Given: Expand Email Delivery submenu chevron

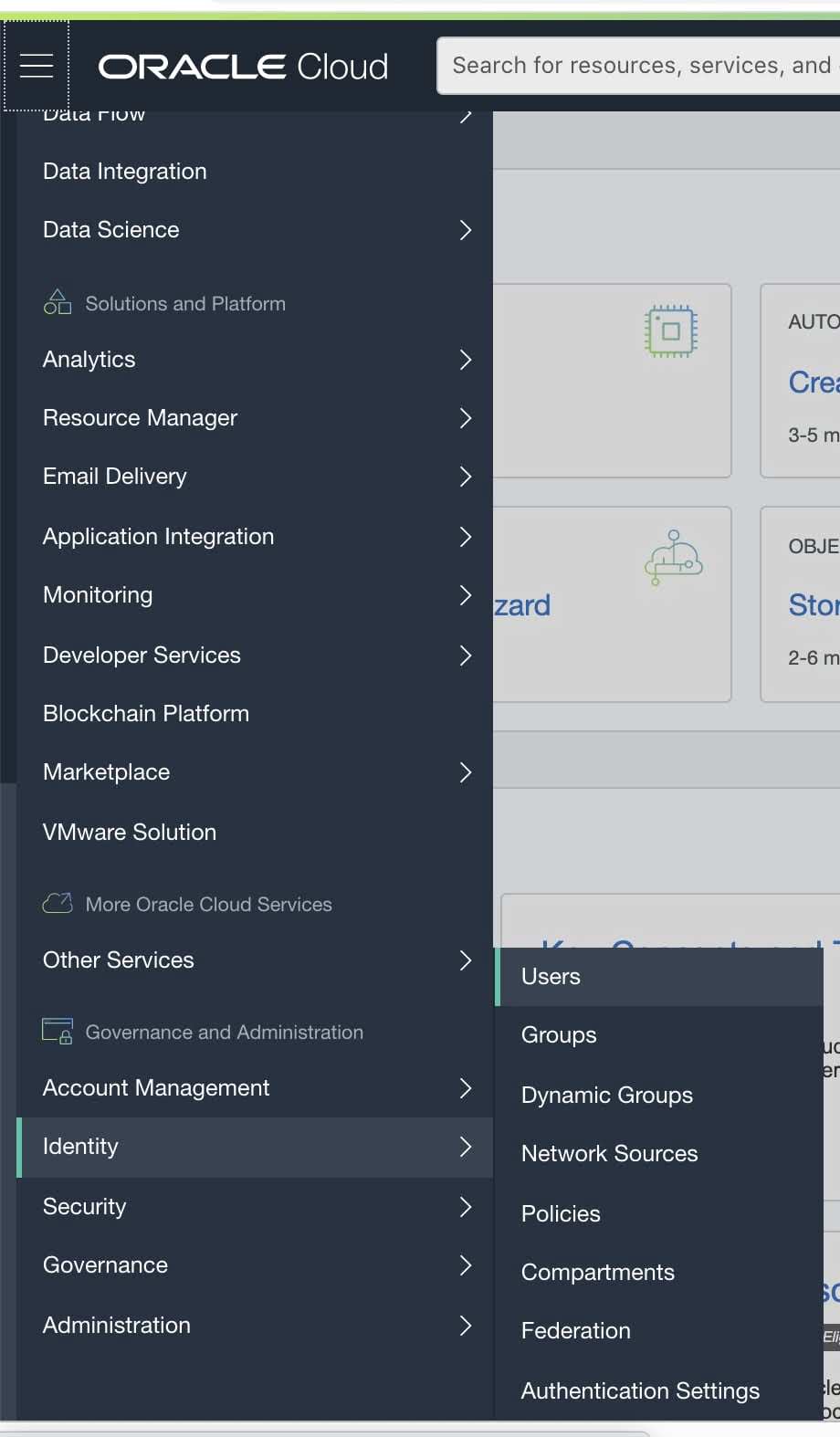Looking at the screenshot, I should click(466, 477).
